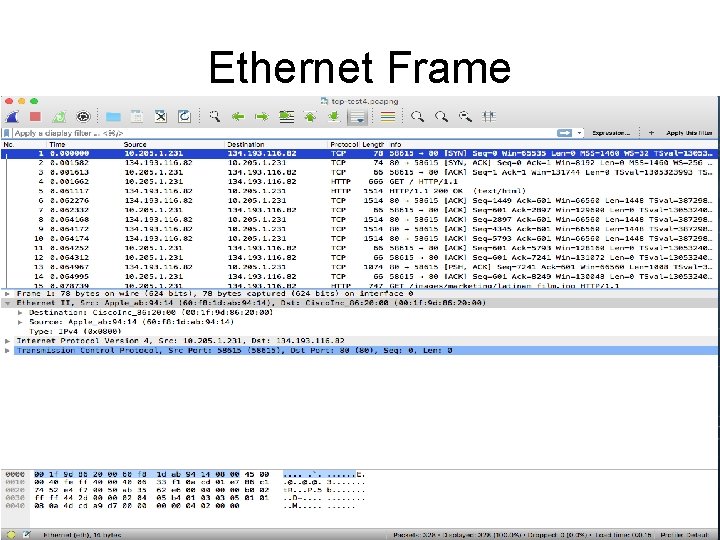The image size is (720, 540).
Task: Select packet 4 GET / HTTP/1.1 row
Action: pos(359,182)
